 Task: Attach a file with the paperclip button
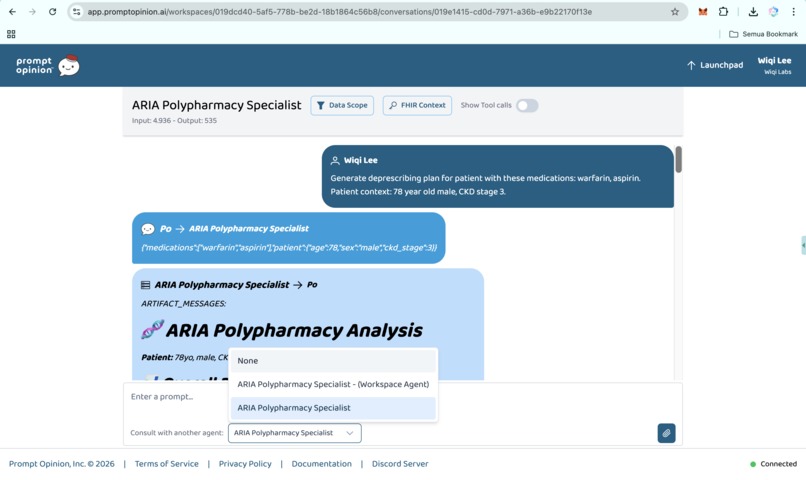tap(666, 433)
